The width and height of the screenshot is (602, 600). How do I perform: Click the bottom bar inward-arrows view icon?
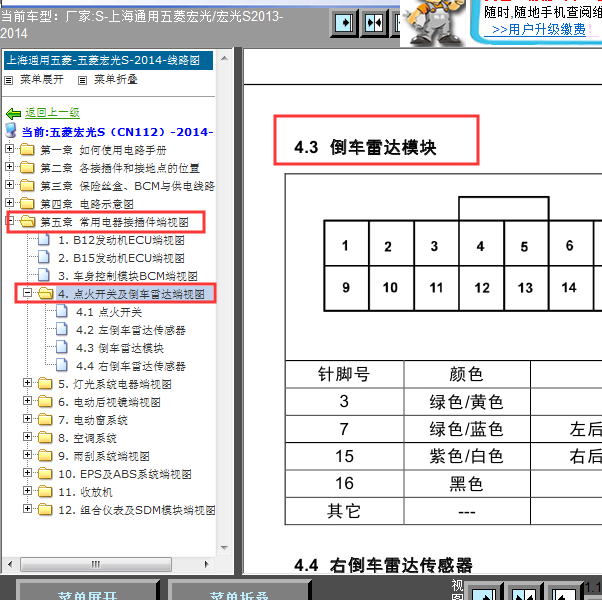click(x=523, y=593)
